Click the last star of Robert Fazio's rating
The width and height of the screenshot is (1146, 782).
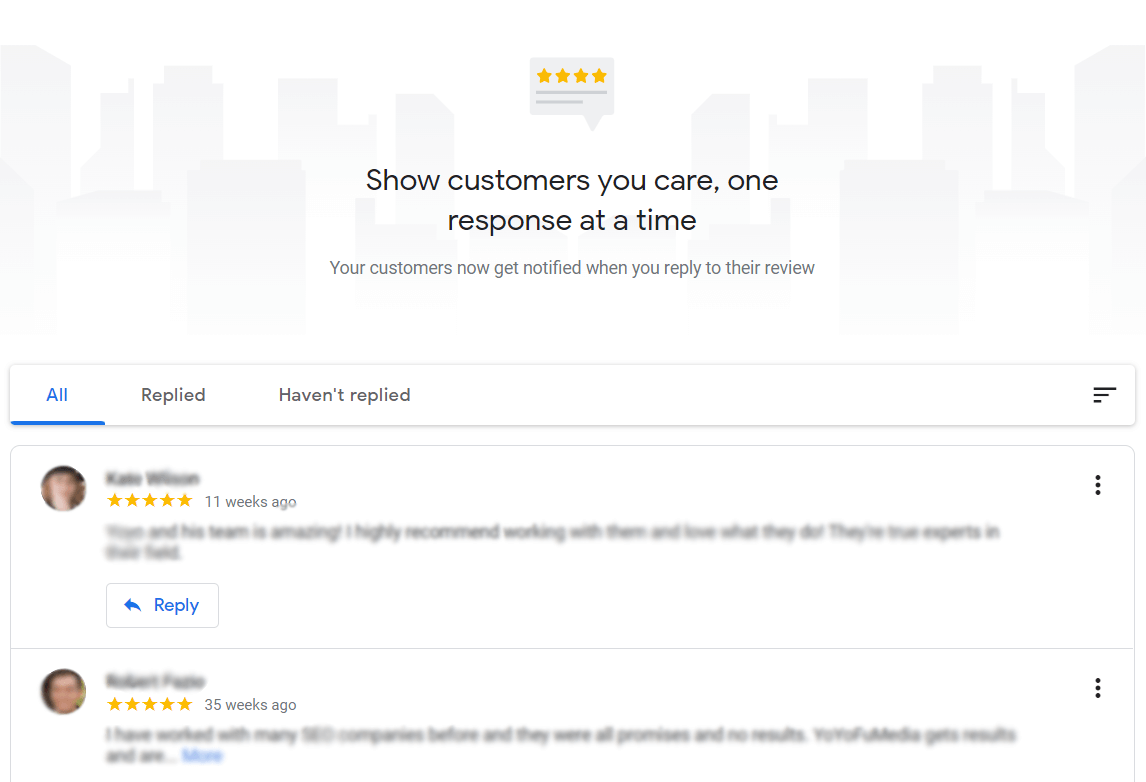[x=186, y=703]
